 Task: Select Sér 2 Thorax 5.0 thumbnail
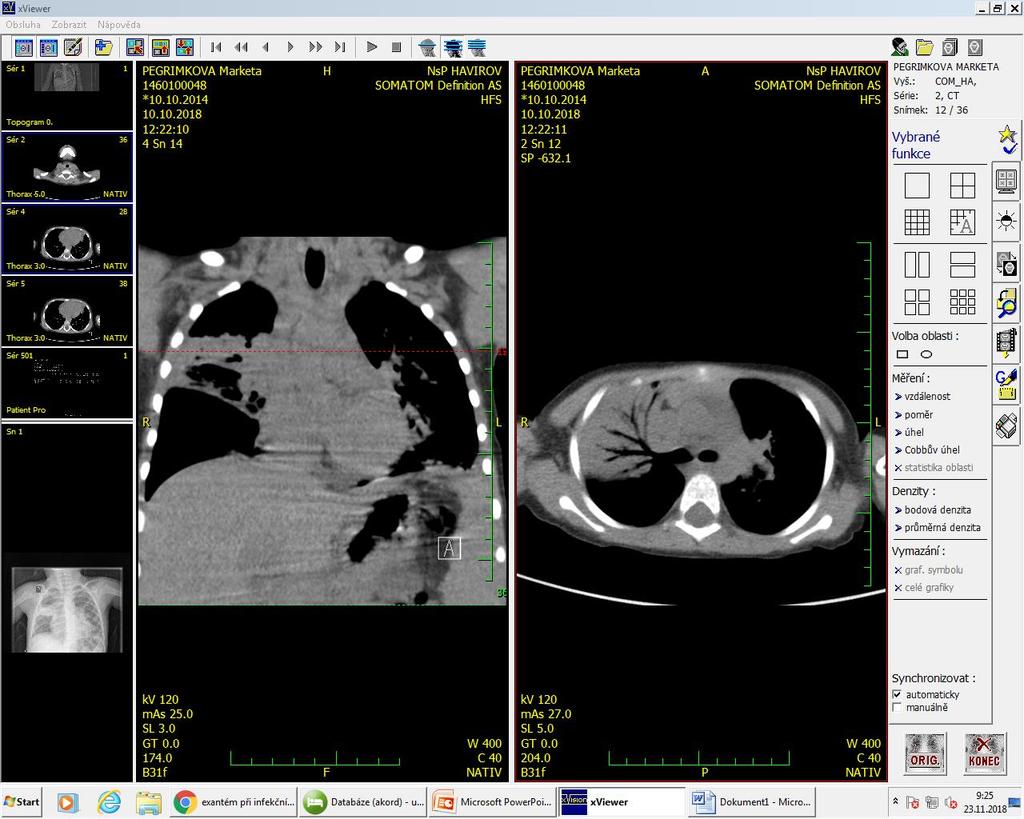[67, 167]
